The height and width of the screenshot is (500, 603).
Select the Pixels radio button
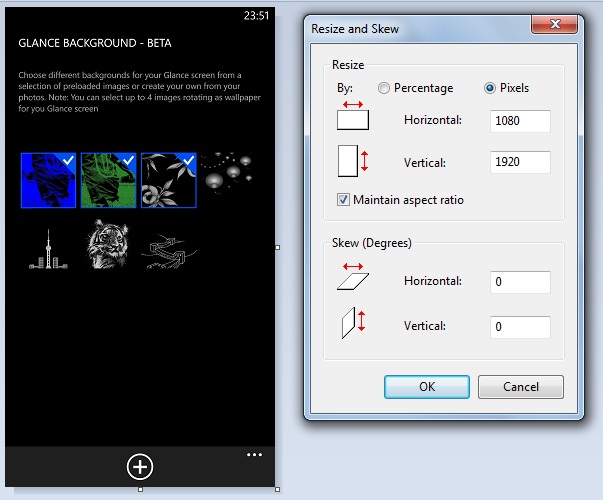click(x=490, y=88)
